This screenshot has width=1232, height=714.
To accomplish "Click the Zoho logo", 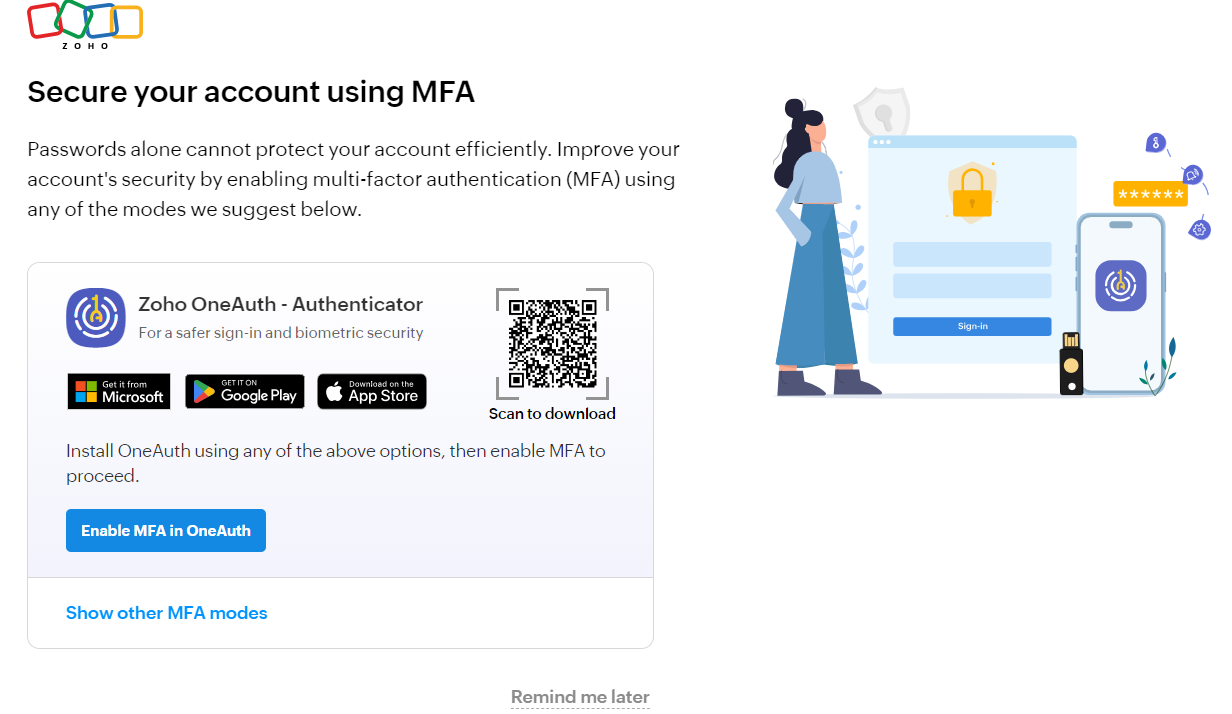I will point(85,26).
